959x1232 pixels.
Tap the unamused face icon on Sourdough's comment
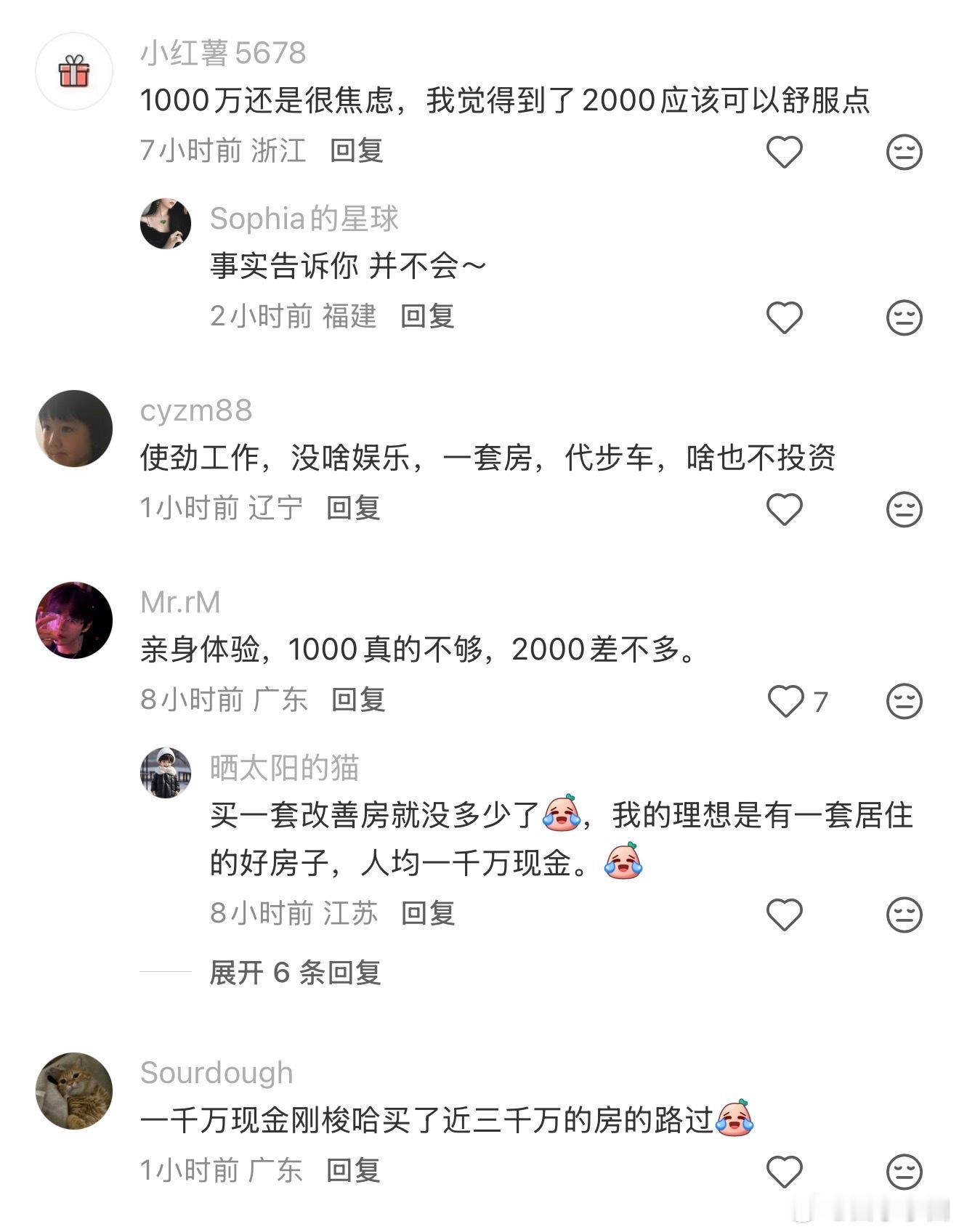905,1172
